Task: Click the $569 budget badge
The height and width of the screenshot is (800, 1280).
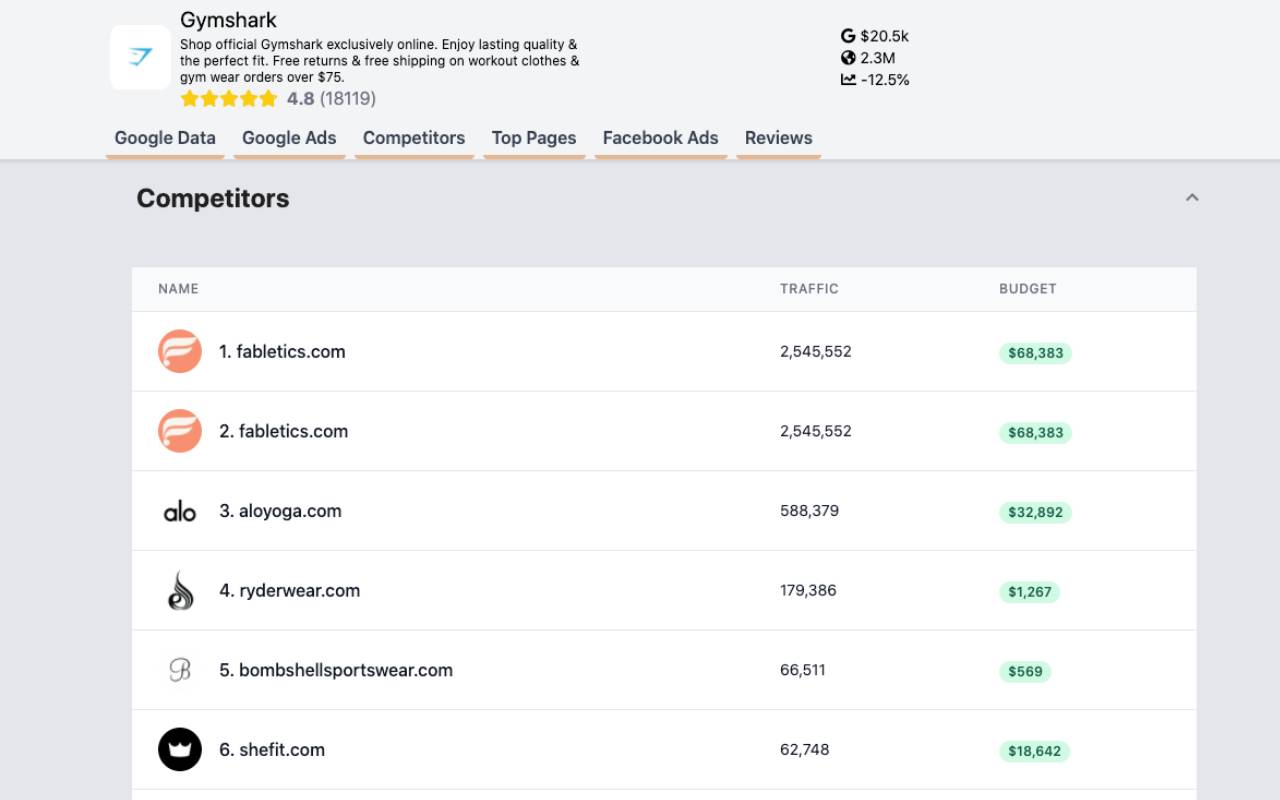Action: [x=1025, y=672]
